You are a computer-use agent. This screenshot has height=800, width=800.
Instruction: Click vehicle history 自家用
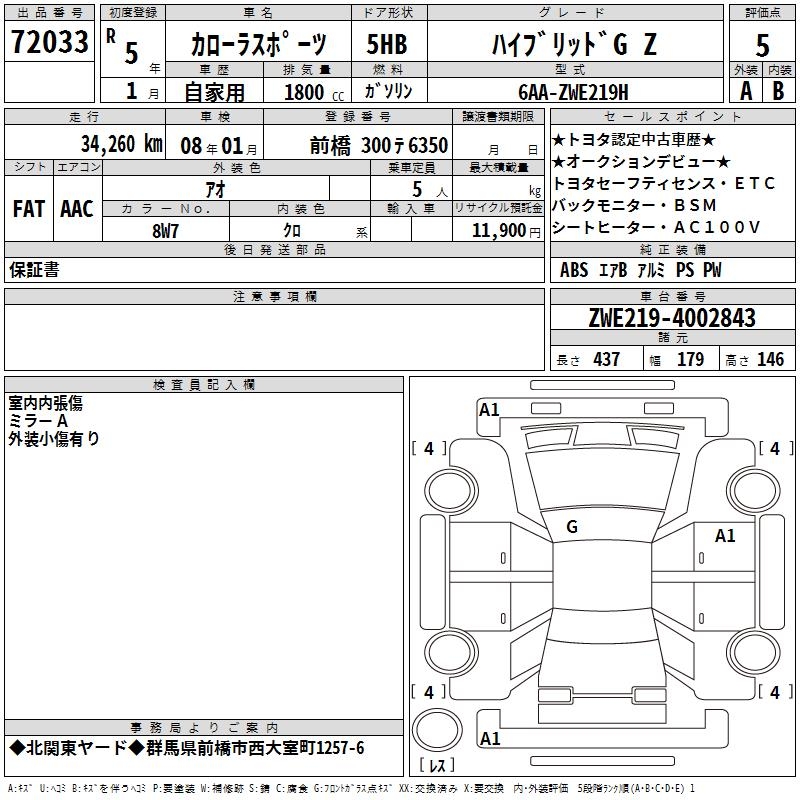point(215,92)
